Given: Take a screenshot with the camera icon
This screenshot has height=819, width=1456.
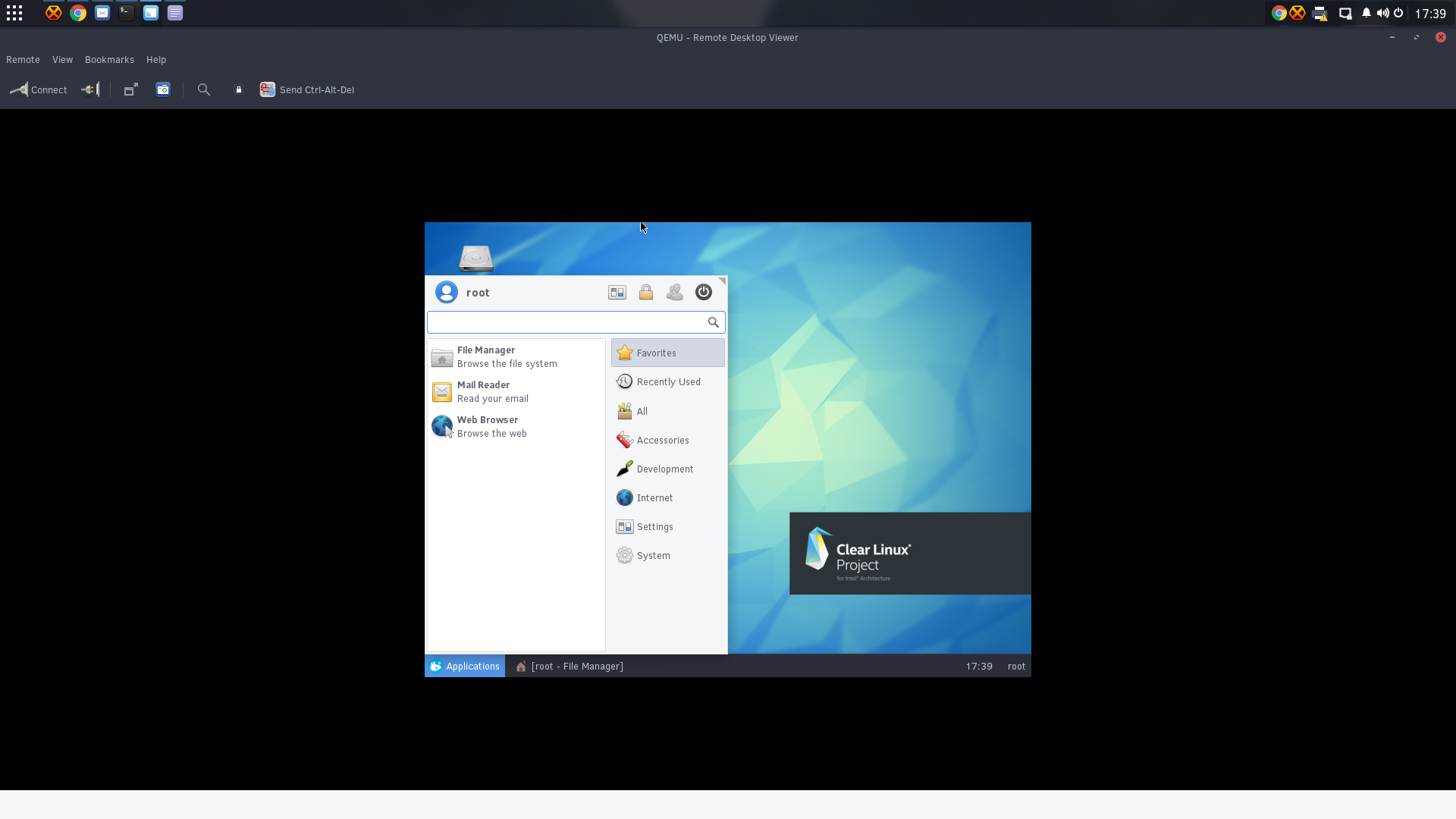Looking at the screenshot, I should (163, 89).
